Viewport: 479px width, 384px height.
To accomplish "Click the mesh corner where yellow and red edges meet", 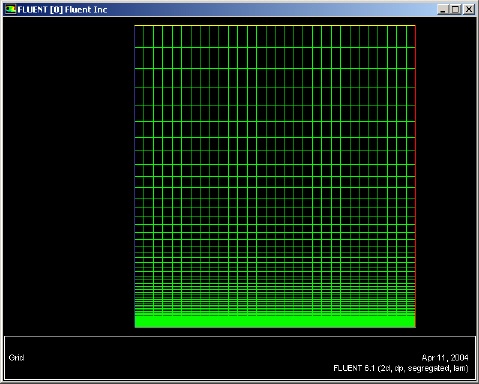I will pos(415,25).
